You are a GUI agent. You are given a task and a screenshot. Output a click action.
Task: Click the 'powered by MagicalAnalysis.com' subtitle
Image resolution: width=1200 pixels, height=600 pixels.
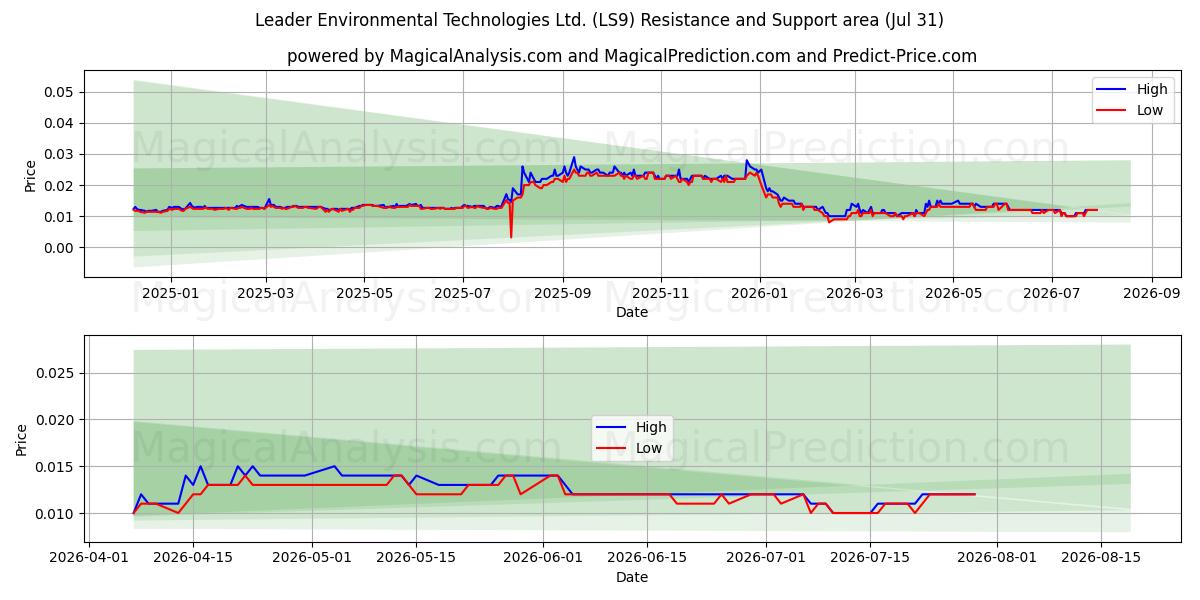[x=632, y=56]
